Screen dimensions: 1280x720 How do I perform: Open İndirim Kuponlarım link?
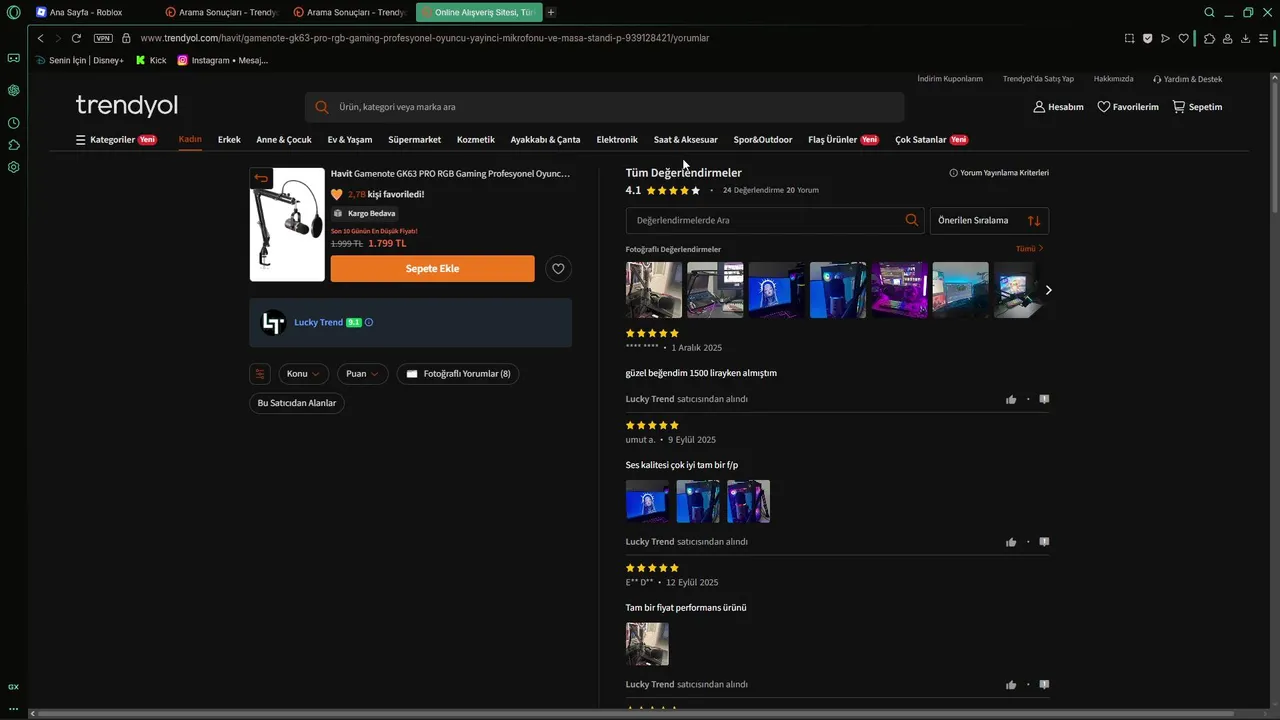[x=950, y=79]
